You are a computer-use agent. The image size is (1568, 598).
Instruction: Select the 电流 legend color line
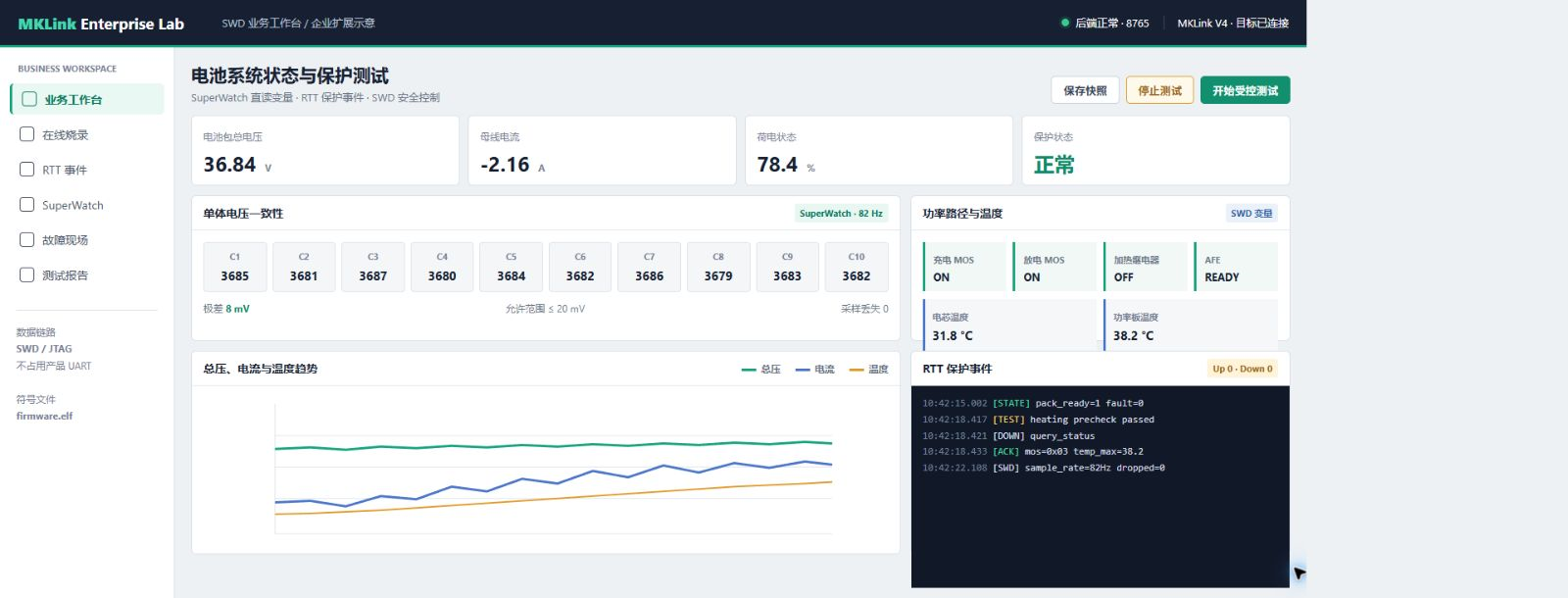[803, 370]
